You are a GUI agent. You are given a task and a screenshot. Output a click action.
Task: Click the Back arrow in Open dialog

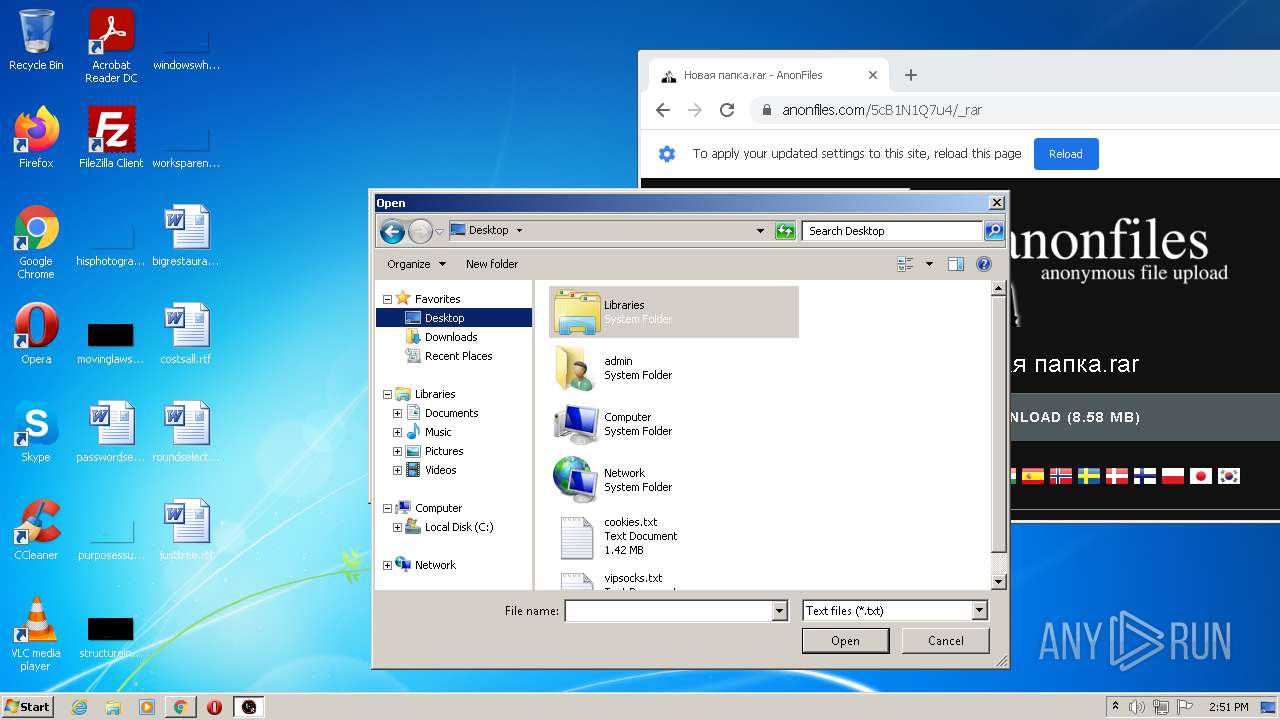coord(392,231)
